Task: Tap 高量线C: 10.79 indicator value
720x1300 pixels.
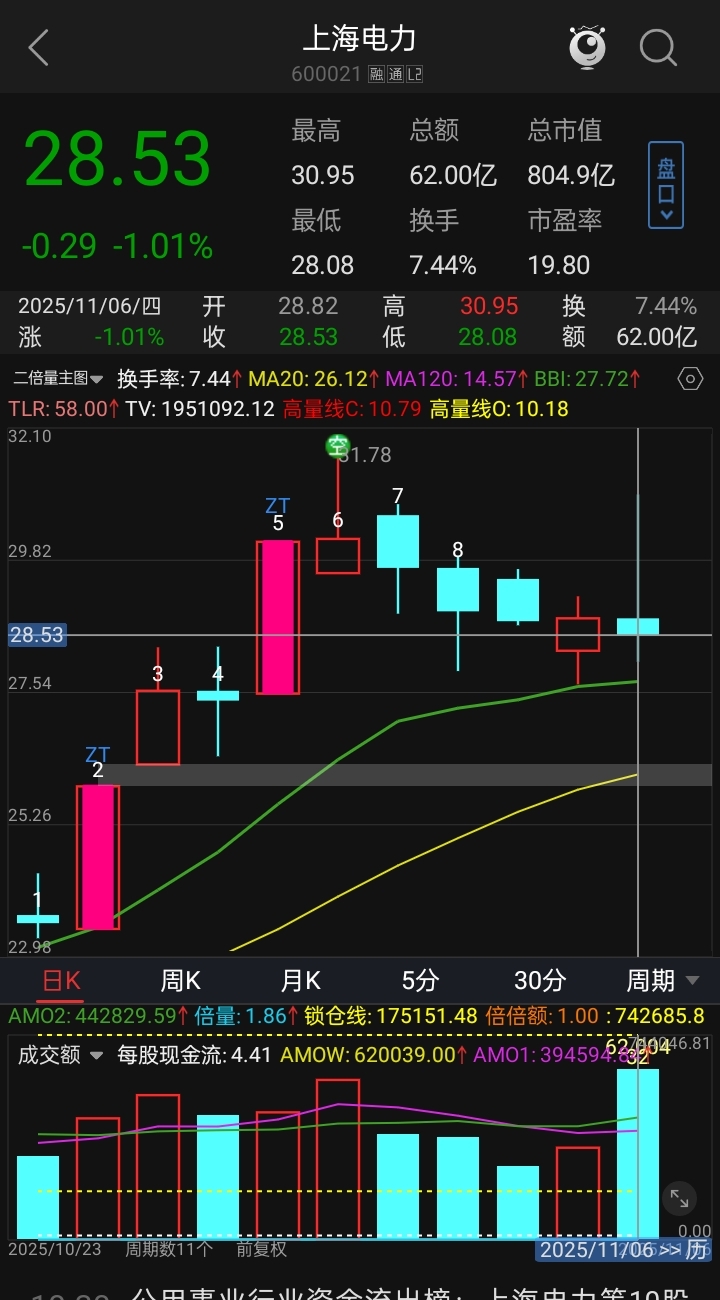Action: tap(353, 408)
